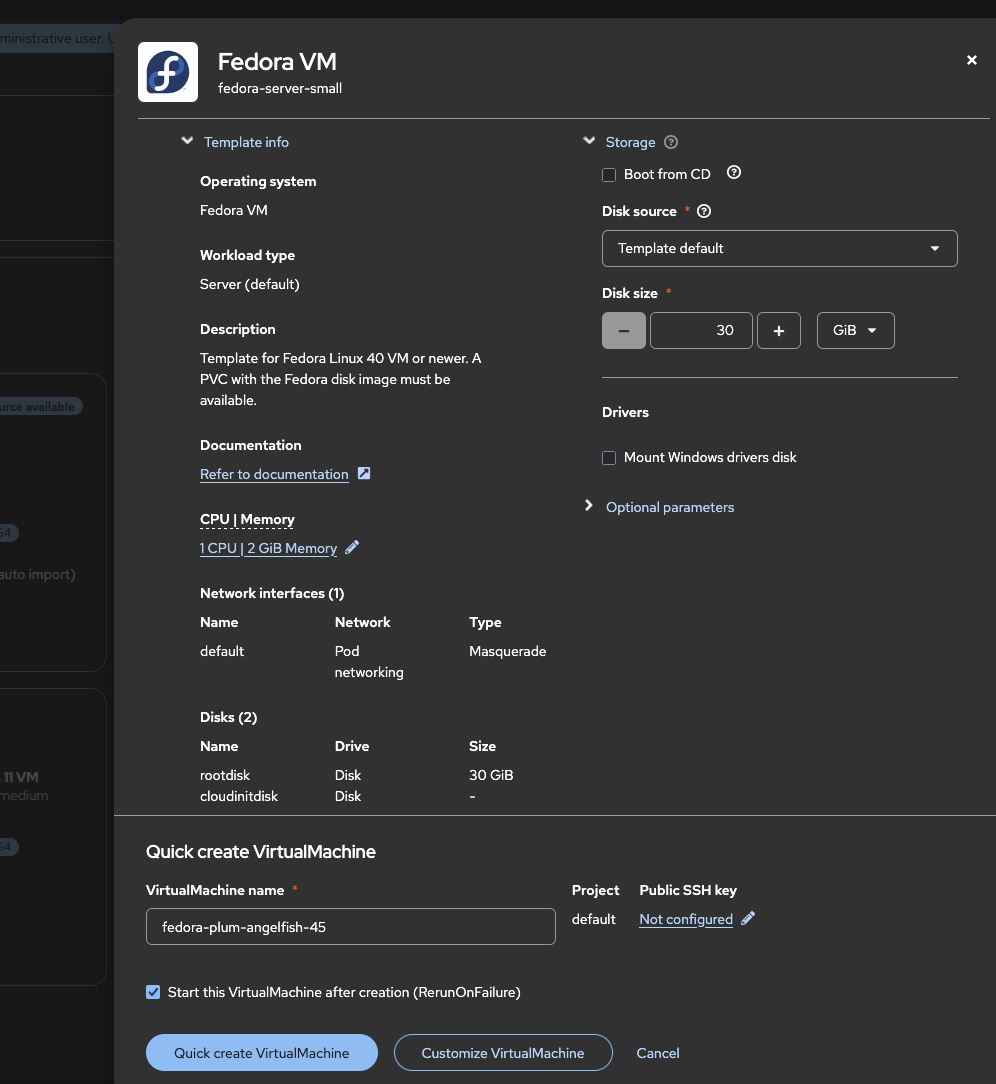The height and width of the screenshot is (1084, 996).
Task: Open the Template default disk source dropdown
Action: coord(780,248)
